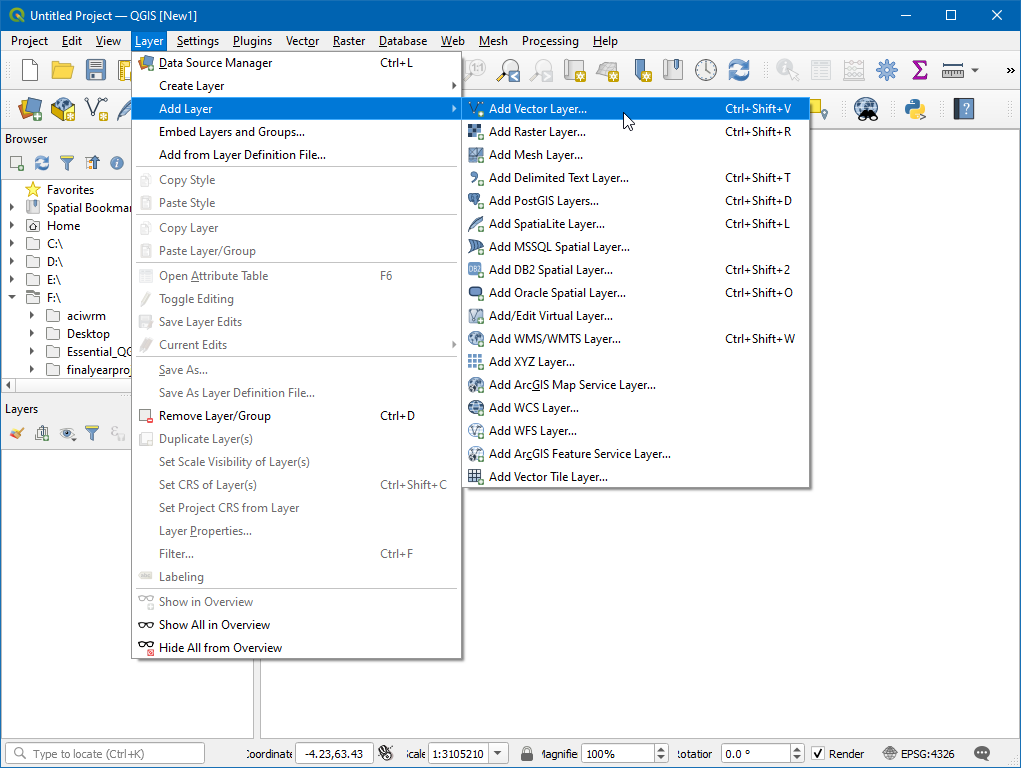Click the Save Project floppy icon

(96, 70)
